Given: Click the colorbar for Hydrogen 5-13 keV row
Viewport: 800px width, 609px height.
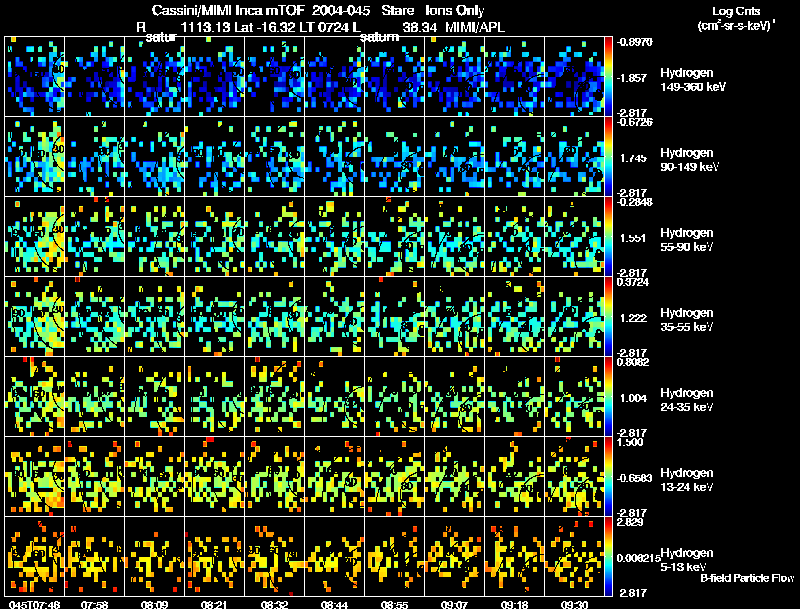Looking at the screenshot, I should click(608, 557).
